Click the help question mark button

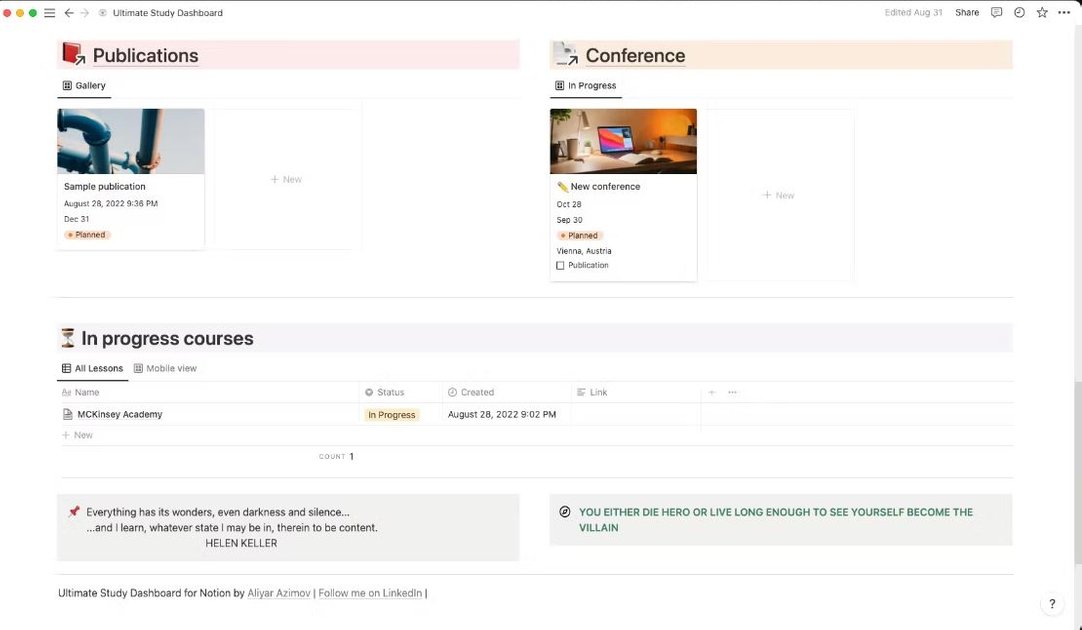(x=1051, y=604)
